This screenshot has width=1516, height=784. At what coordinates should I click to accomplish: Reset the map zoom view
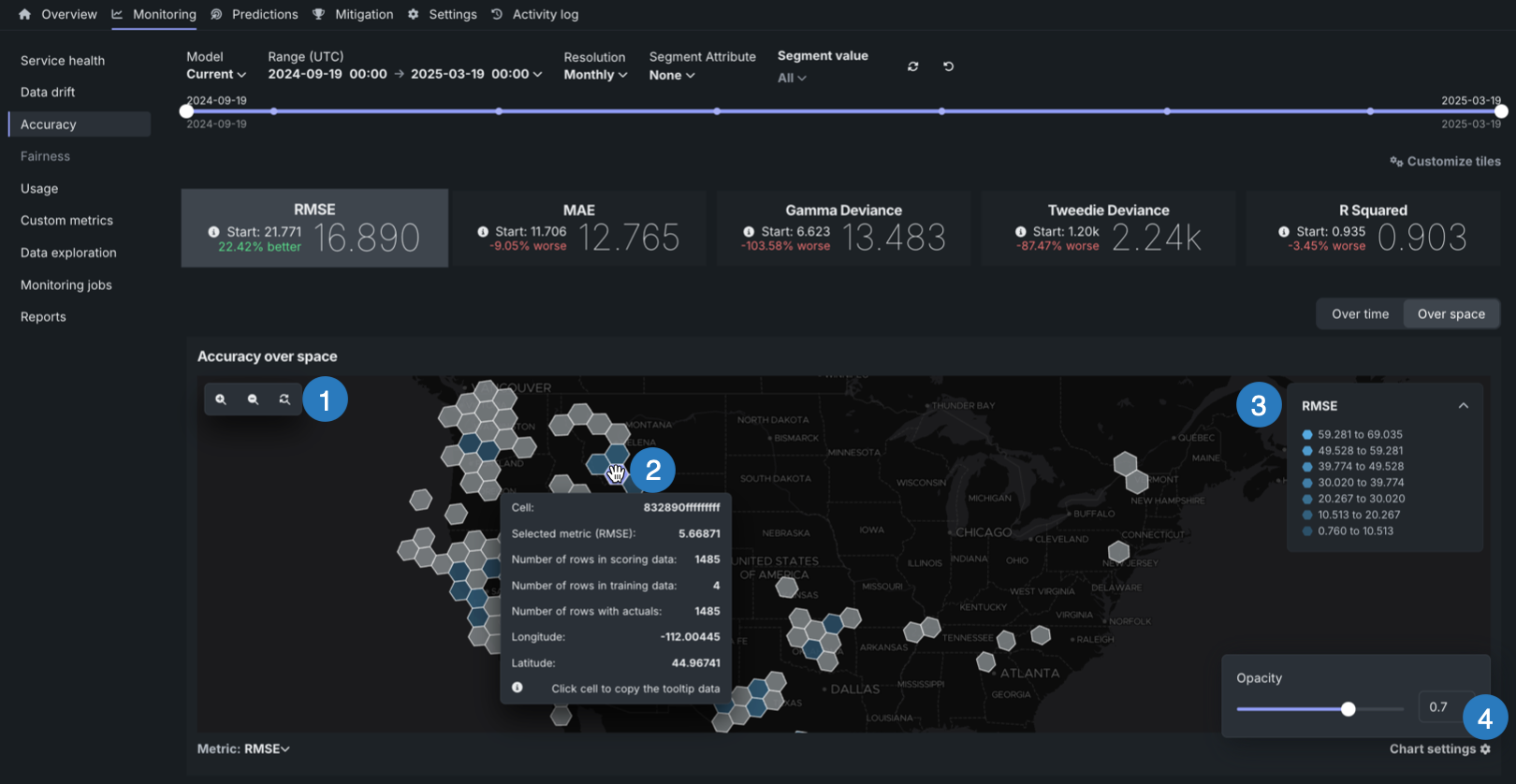284,399
